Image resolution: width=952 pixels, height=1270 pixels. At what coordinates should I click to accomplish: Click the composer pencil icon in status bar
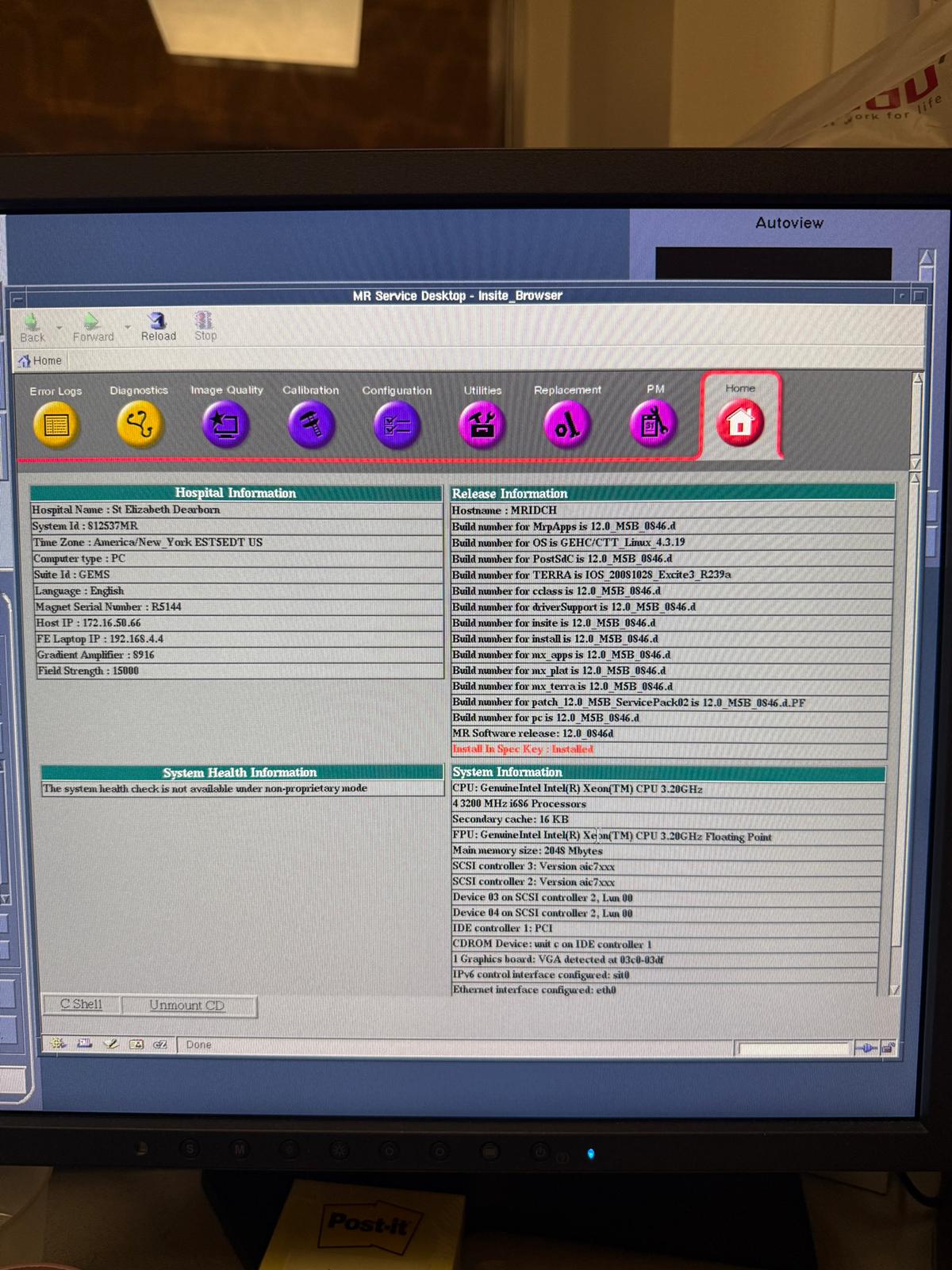click(111, 1044)
